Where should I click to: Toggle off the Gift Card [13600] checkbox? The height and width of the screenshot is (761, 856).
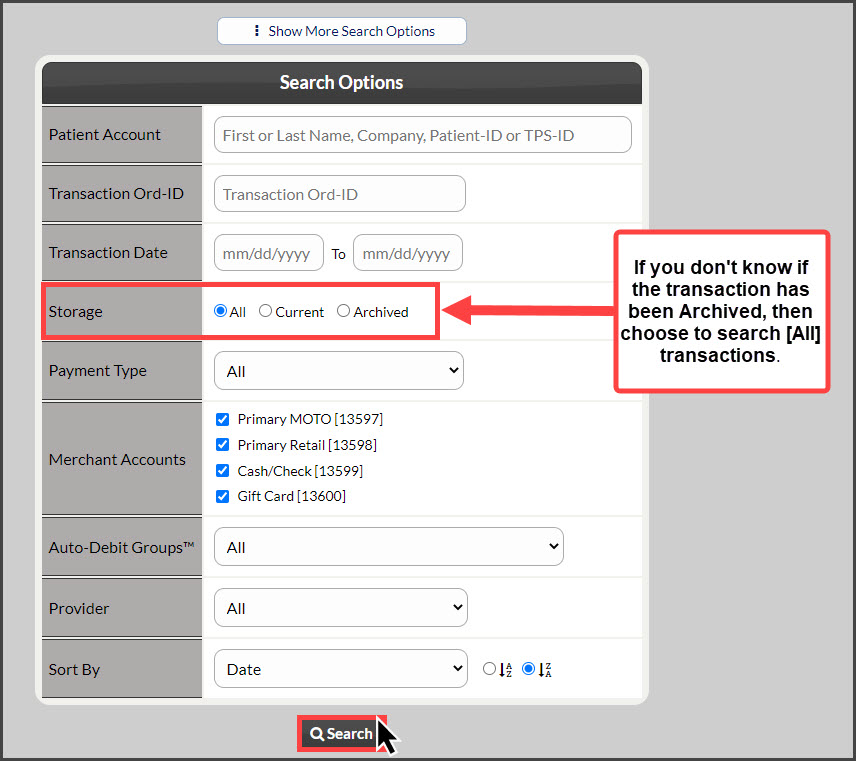(222, 495)
